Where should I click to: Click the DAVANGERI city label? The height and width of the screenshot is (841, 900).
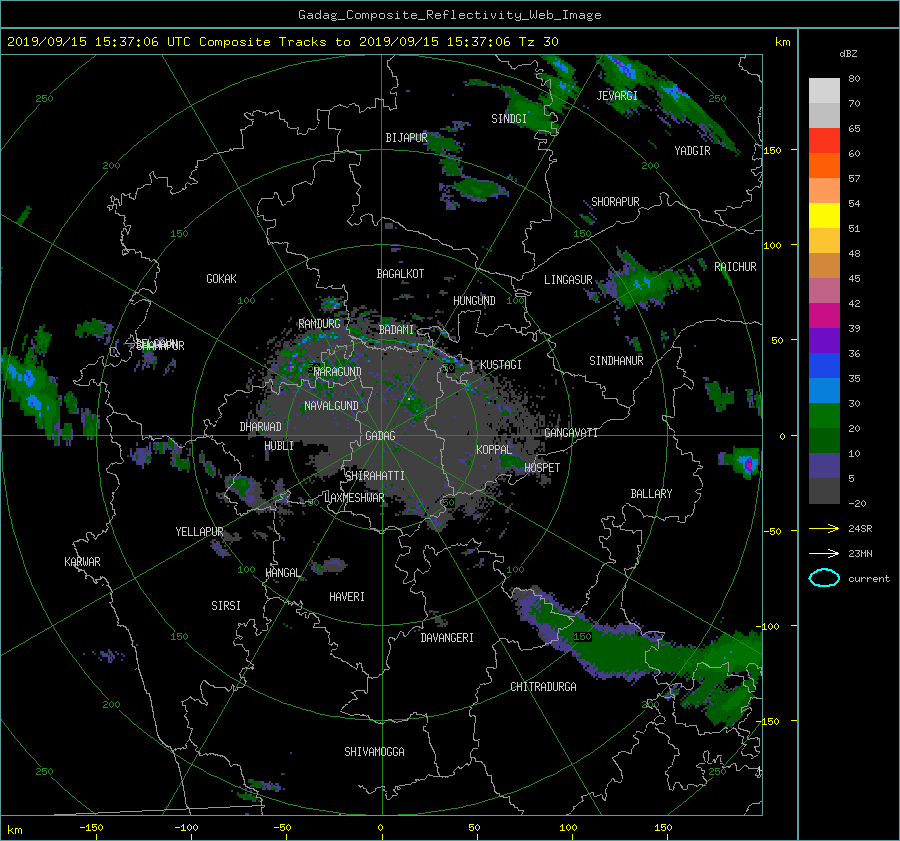[x=447, y=638]
